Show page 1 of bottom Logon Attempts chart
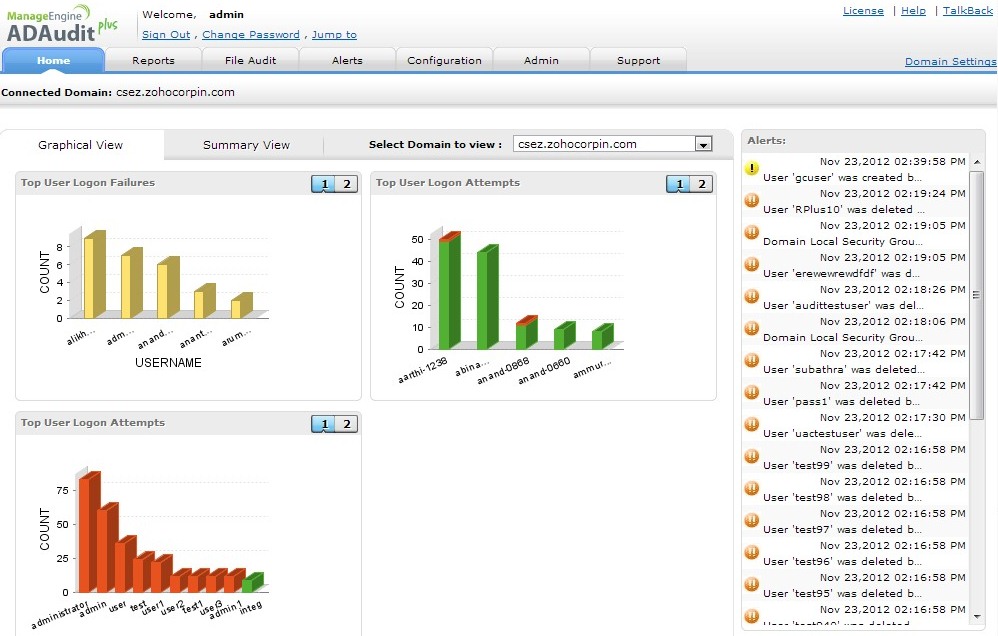 (x=324, y=424)
